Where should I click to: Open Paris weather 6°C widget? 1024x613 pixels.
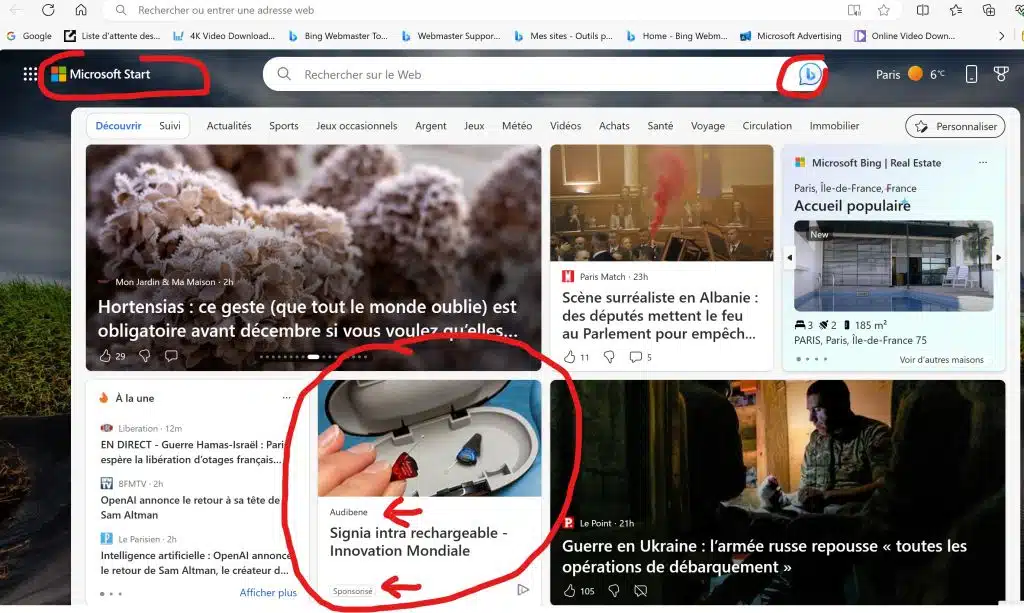910,74
